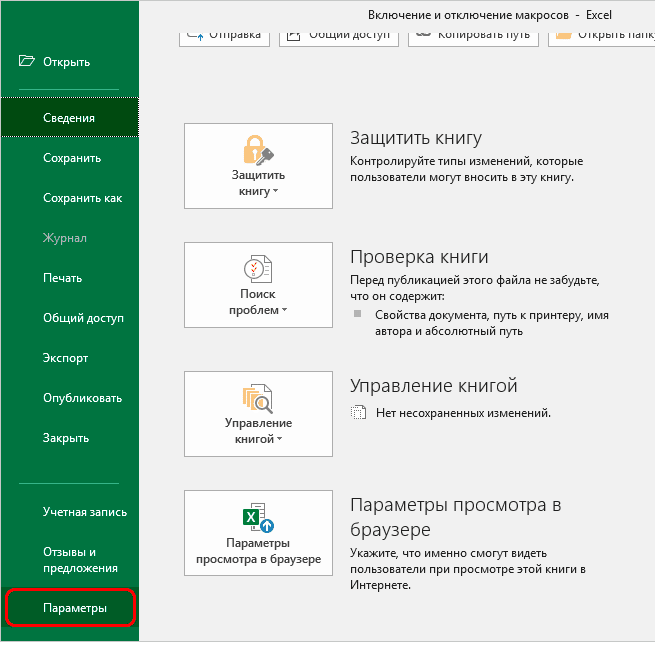Click 'Параметры просмотра в браузере' button
The height and width of the screenshot is (647, 655).
[258, 533]
